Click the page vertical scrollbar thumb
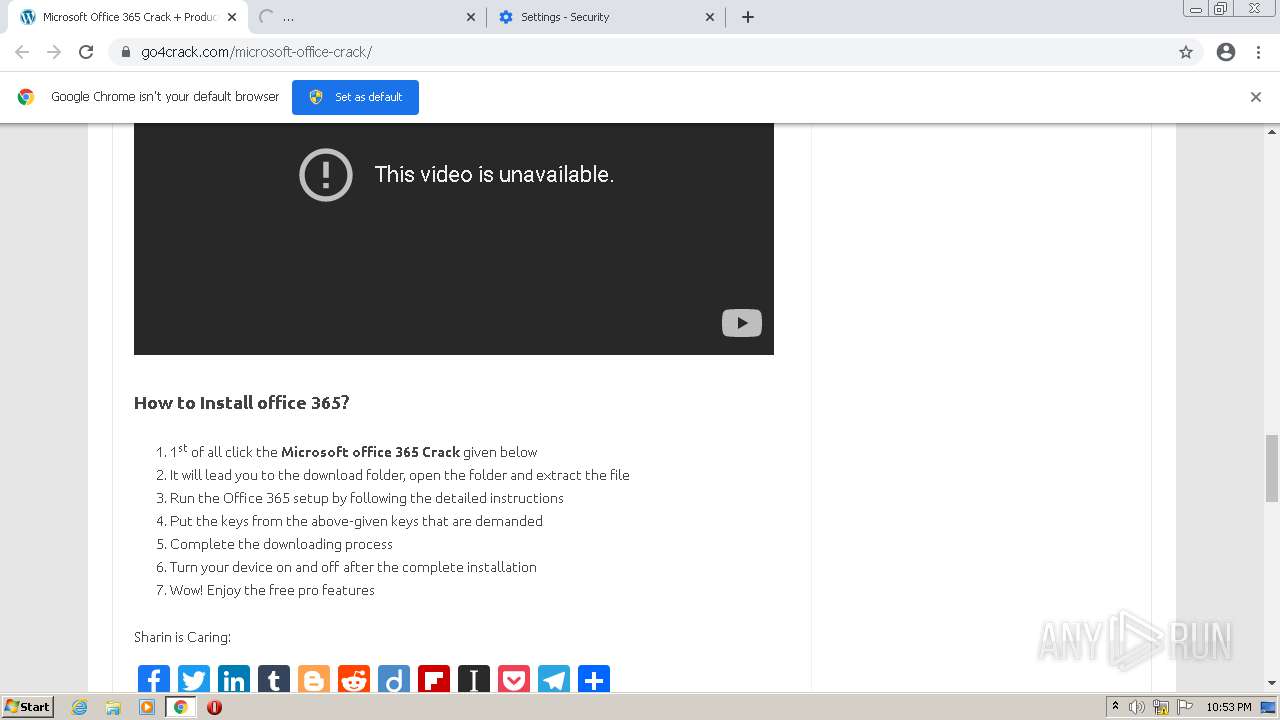 point(1272,468)
